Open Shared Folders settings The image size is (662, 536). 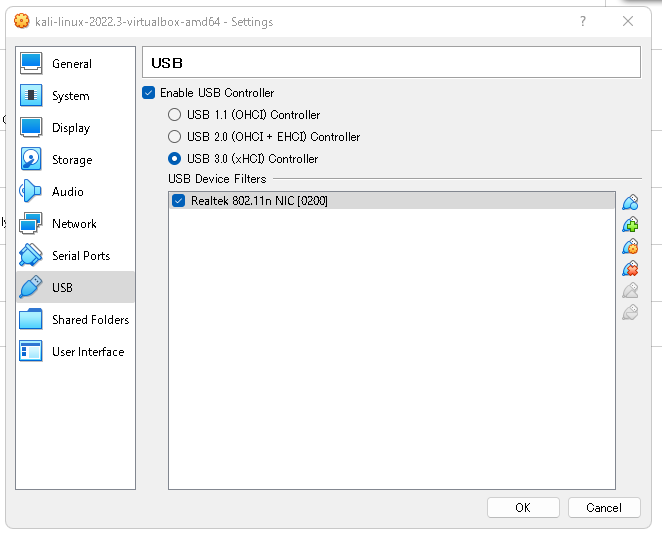75,319
